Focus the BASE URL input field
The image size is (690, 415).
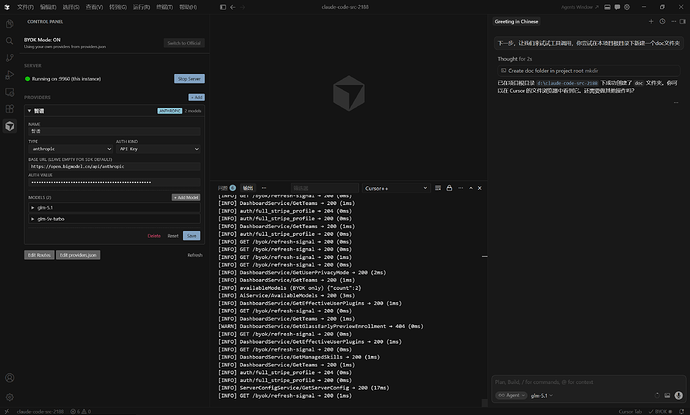(x=114, y=166)
